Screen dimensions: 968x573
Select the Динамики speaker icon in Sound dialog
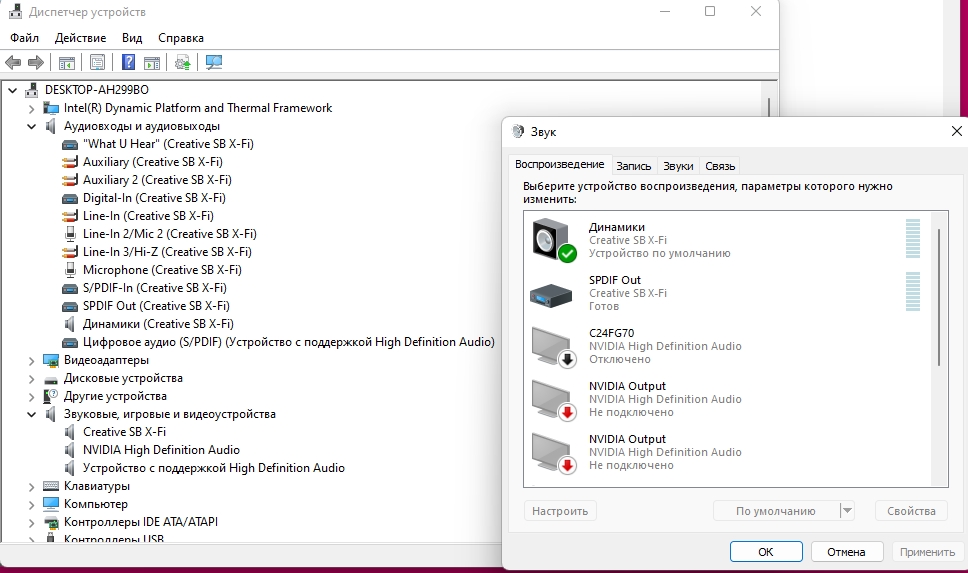coord(554,240)
